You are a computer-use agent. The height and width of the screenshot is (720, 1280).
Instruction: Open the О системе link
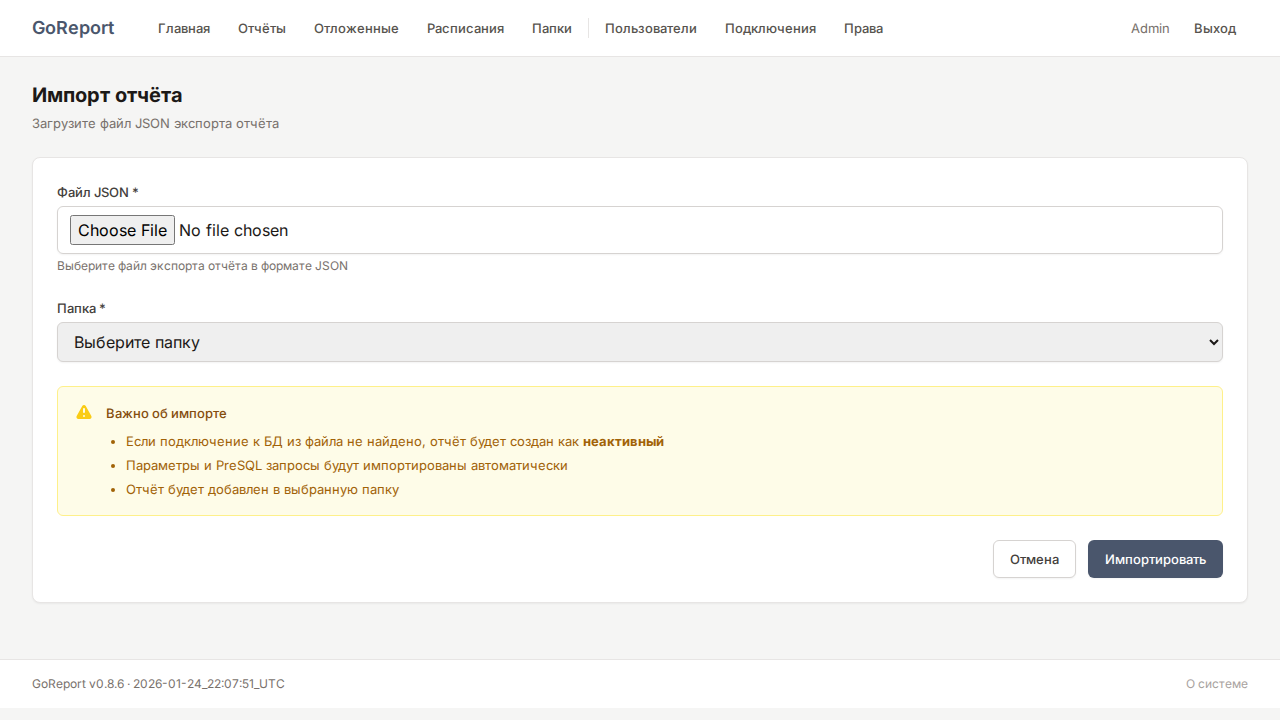(x=1216, y=684)
